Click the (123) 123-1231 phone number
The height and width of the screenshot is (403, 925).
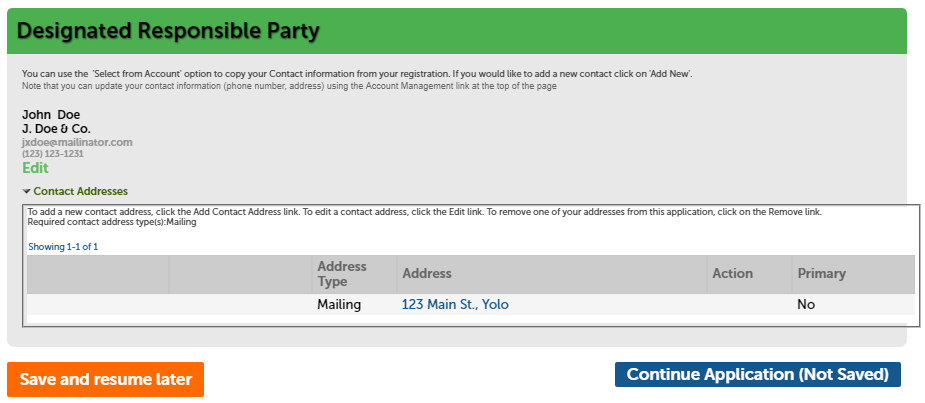pos(53,154)
